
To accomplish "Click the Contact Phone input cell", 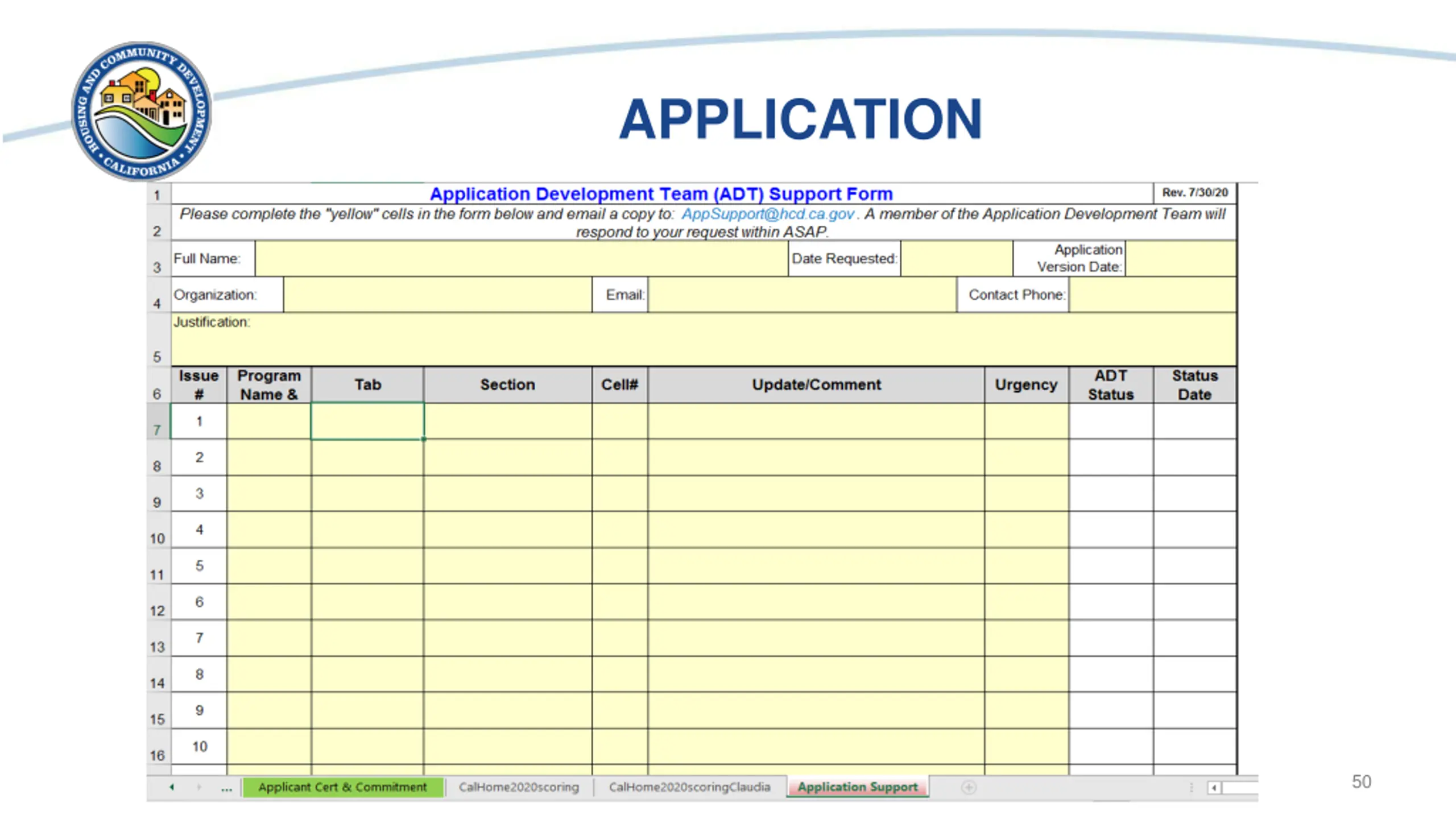I will pyautogui.click(x=1152, y=295).
